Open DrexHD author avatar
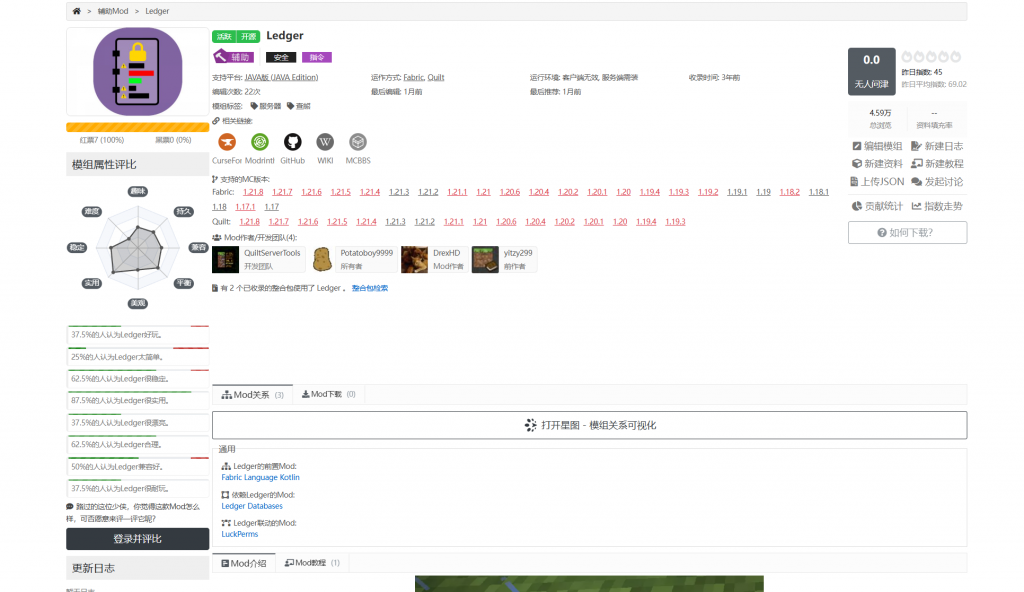This screenshot has width=1024, height=592. point(415,259)
